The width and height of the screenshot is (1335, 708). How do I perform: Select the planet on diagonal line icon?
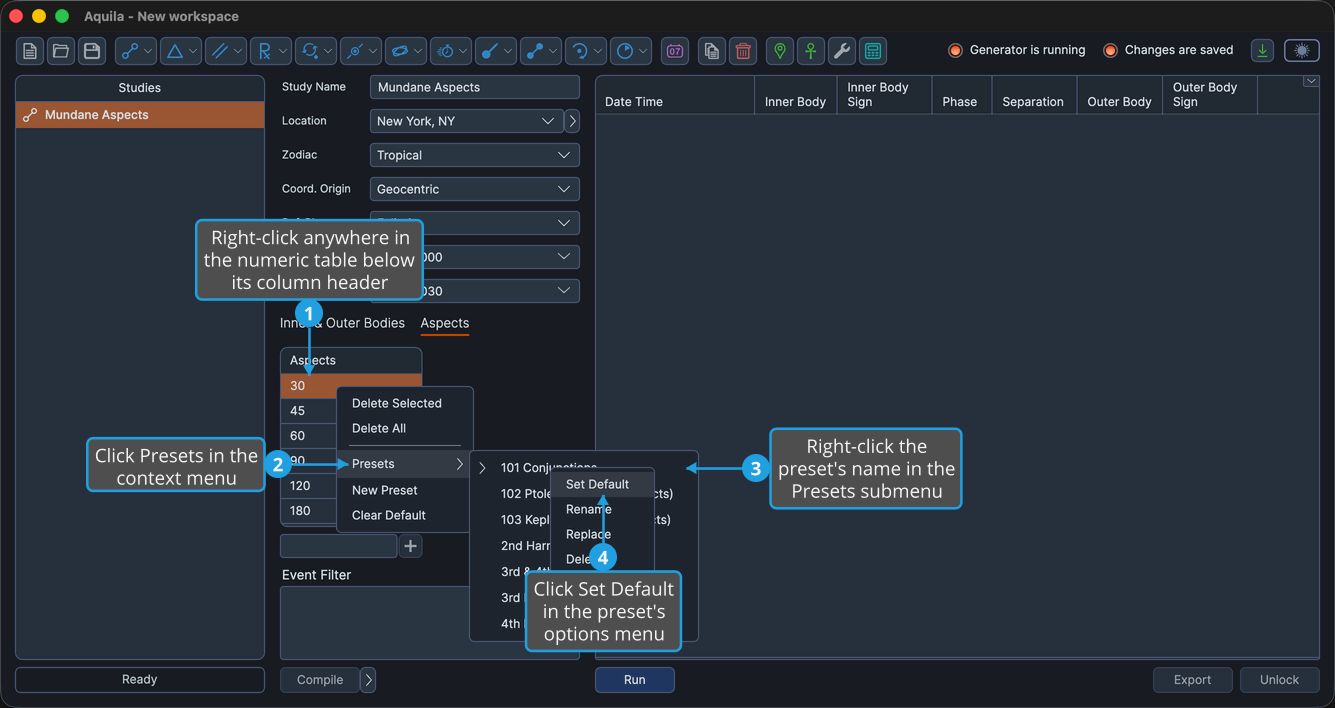361,51
